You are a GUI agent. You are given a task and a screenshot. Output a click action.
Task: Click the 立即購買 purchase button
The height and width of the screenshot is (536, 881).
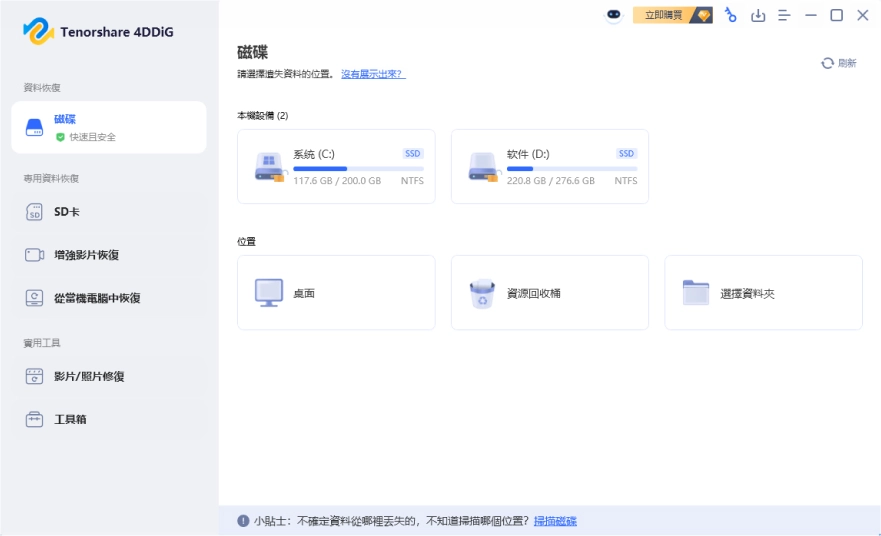pyautogui.click(x=673, y=15)
